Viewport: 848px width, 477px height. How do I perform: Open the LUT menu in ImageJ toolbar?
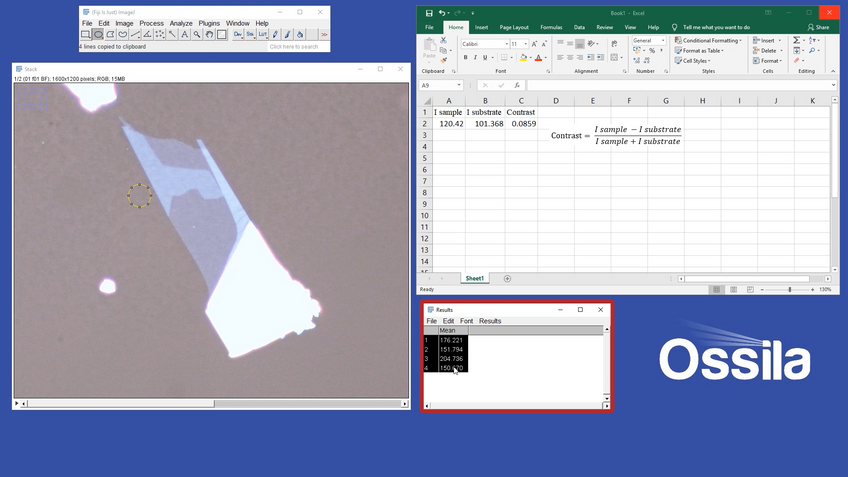(263, 34)
